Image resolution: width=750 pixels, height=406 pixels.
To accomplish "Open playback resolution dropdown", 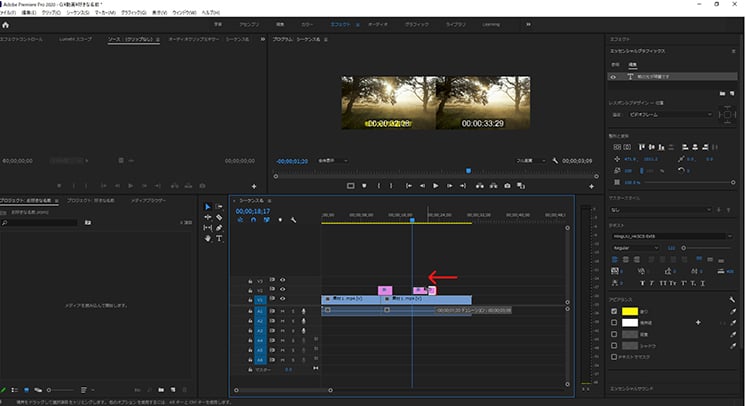I will point(531,161).
